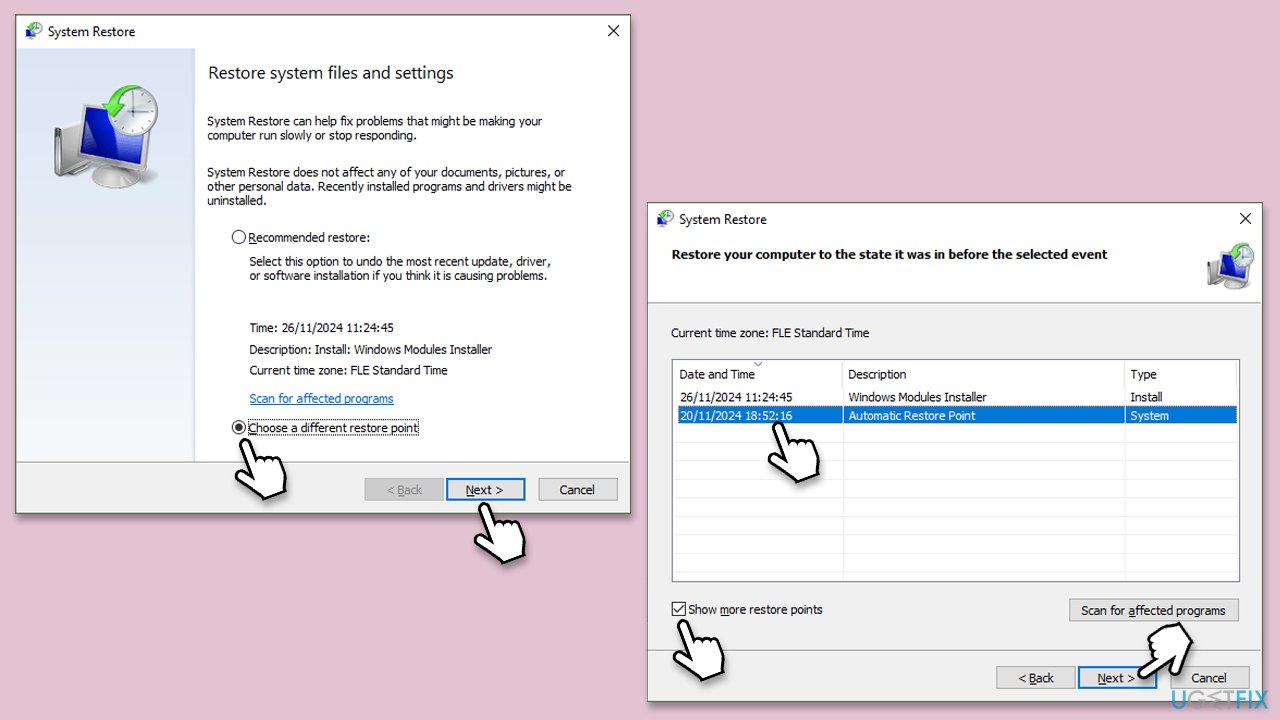This screenshot has height=720, width=1280.
Task: Cancel the right System Restore wizard
Action: 1209,677
